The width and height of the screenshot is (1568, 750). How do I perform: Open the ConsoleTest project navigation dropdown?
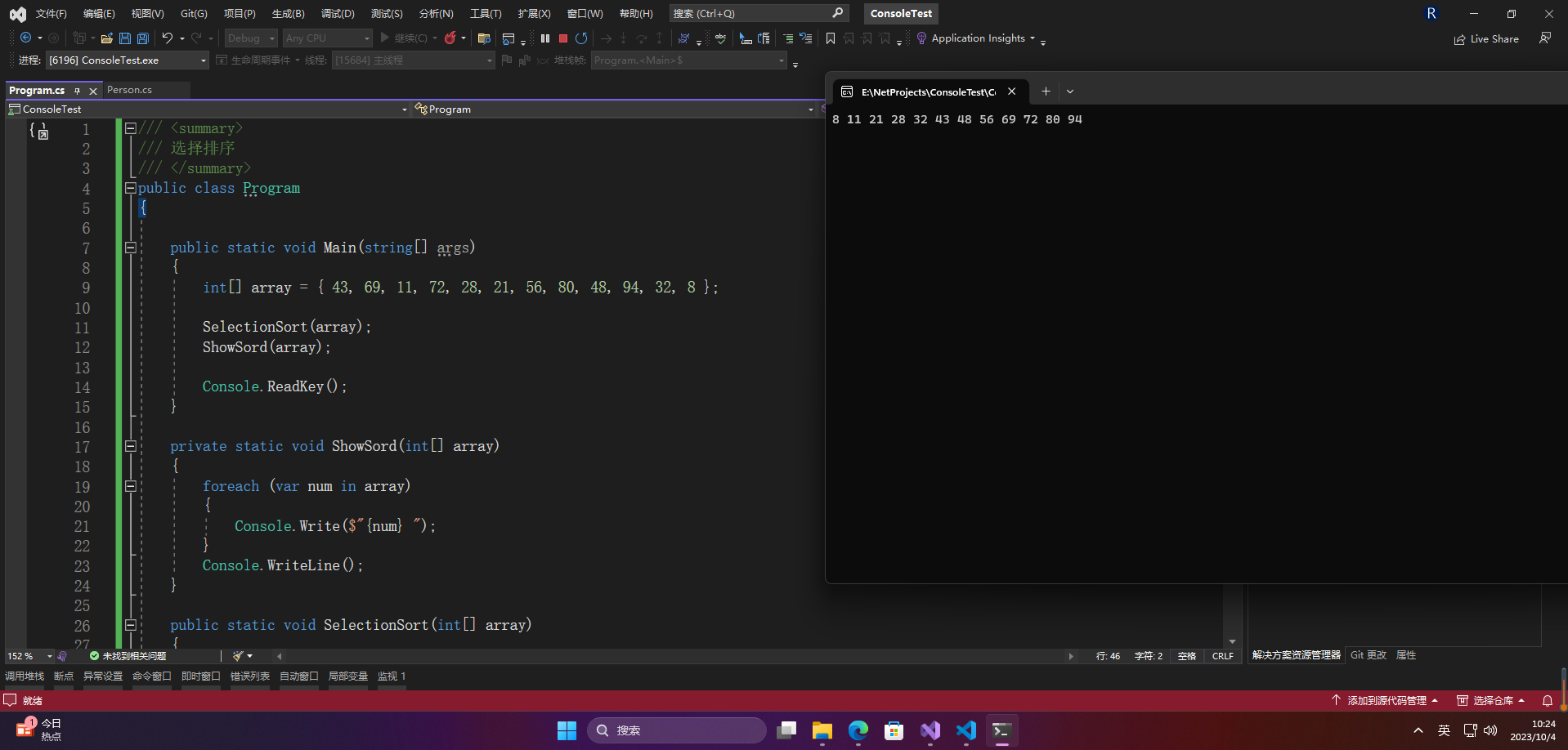point(208,109)
